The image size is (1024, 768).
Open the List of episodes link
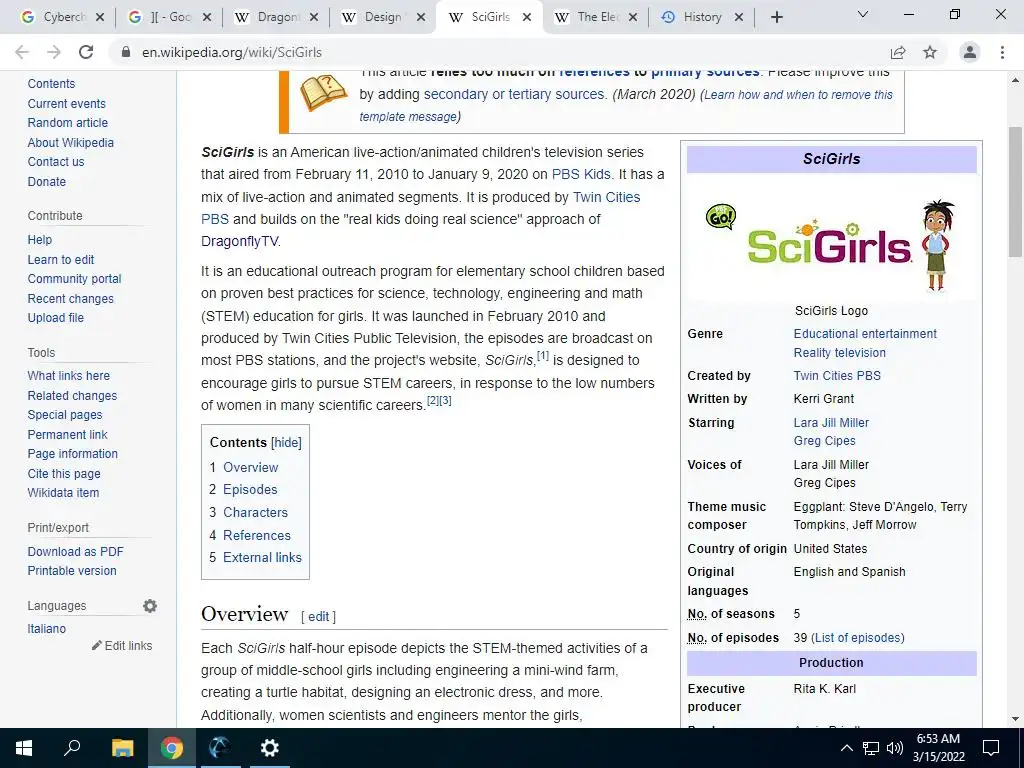pyautogui.click(x=857, y=638)
